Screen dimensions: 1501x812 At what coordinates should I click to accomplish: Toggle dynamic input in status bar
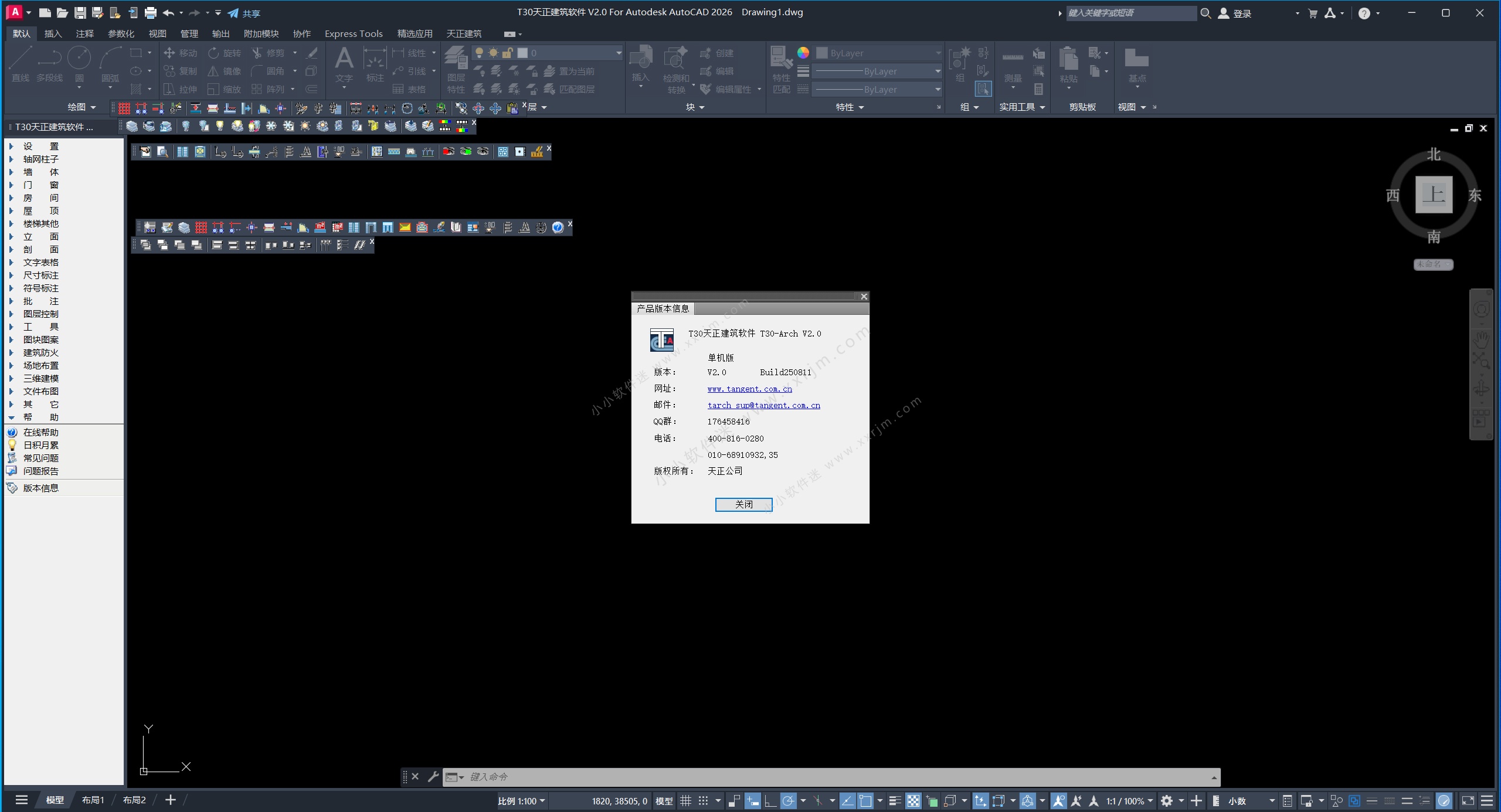coord(753,800)
